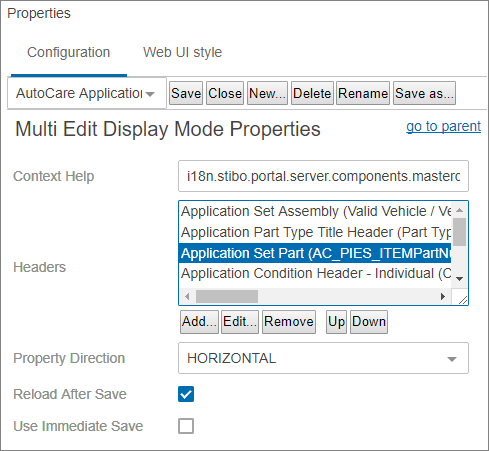Enable the Use Immediate Save checkbox
Image resolution: width=489 pixels, height=451 pixels.
pos(186,426)
